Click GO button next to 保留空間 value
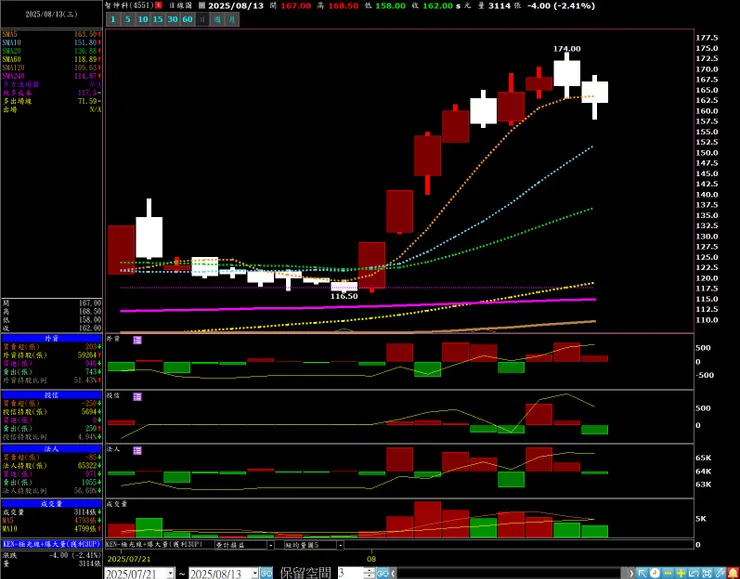Viewport: 740px width, 579px height. (x=383, y=573)
